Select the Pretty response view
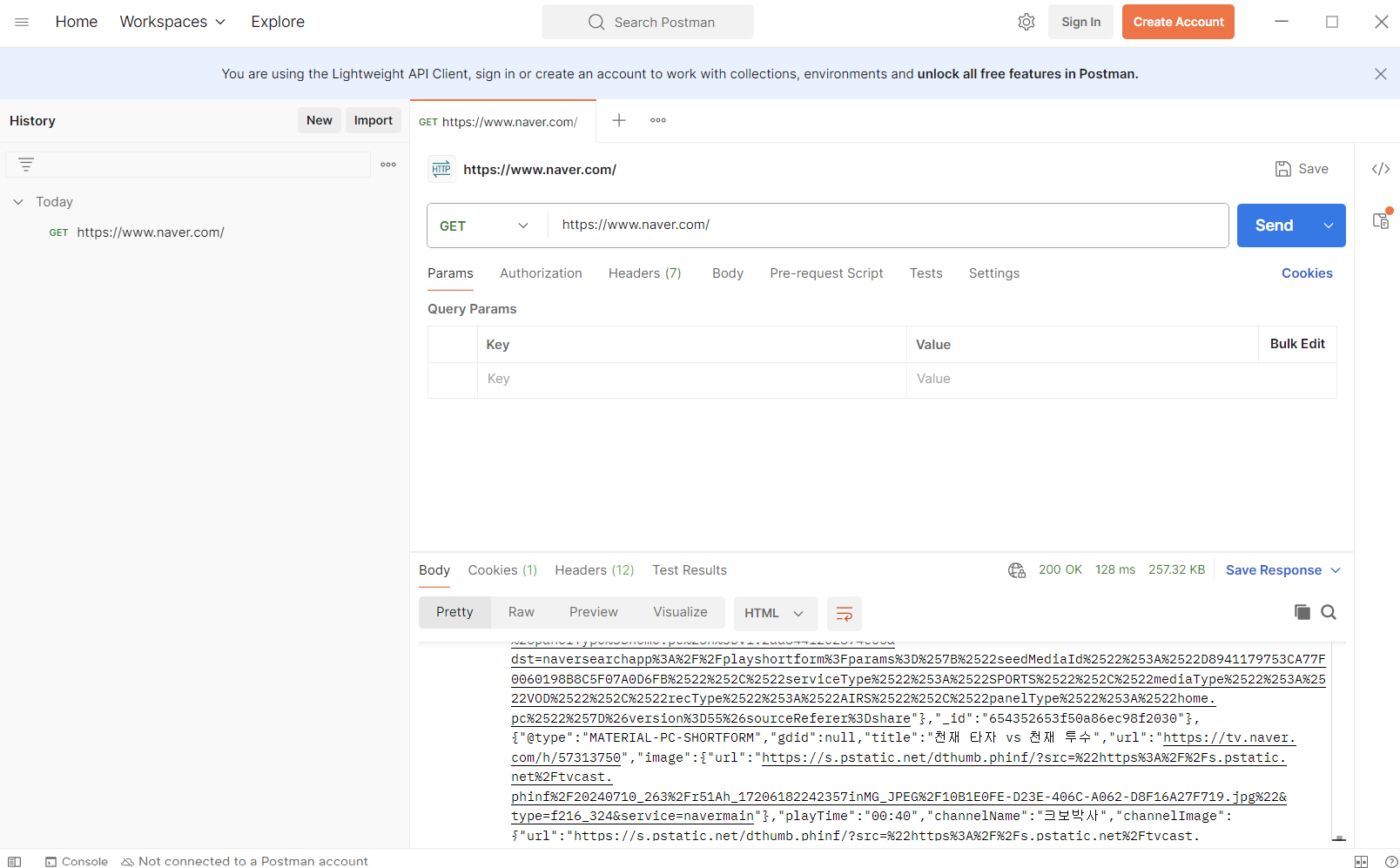The width and height of the screenshot is (1400, 868). pyautogui.click(x=454, y=612)
